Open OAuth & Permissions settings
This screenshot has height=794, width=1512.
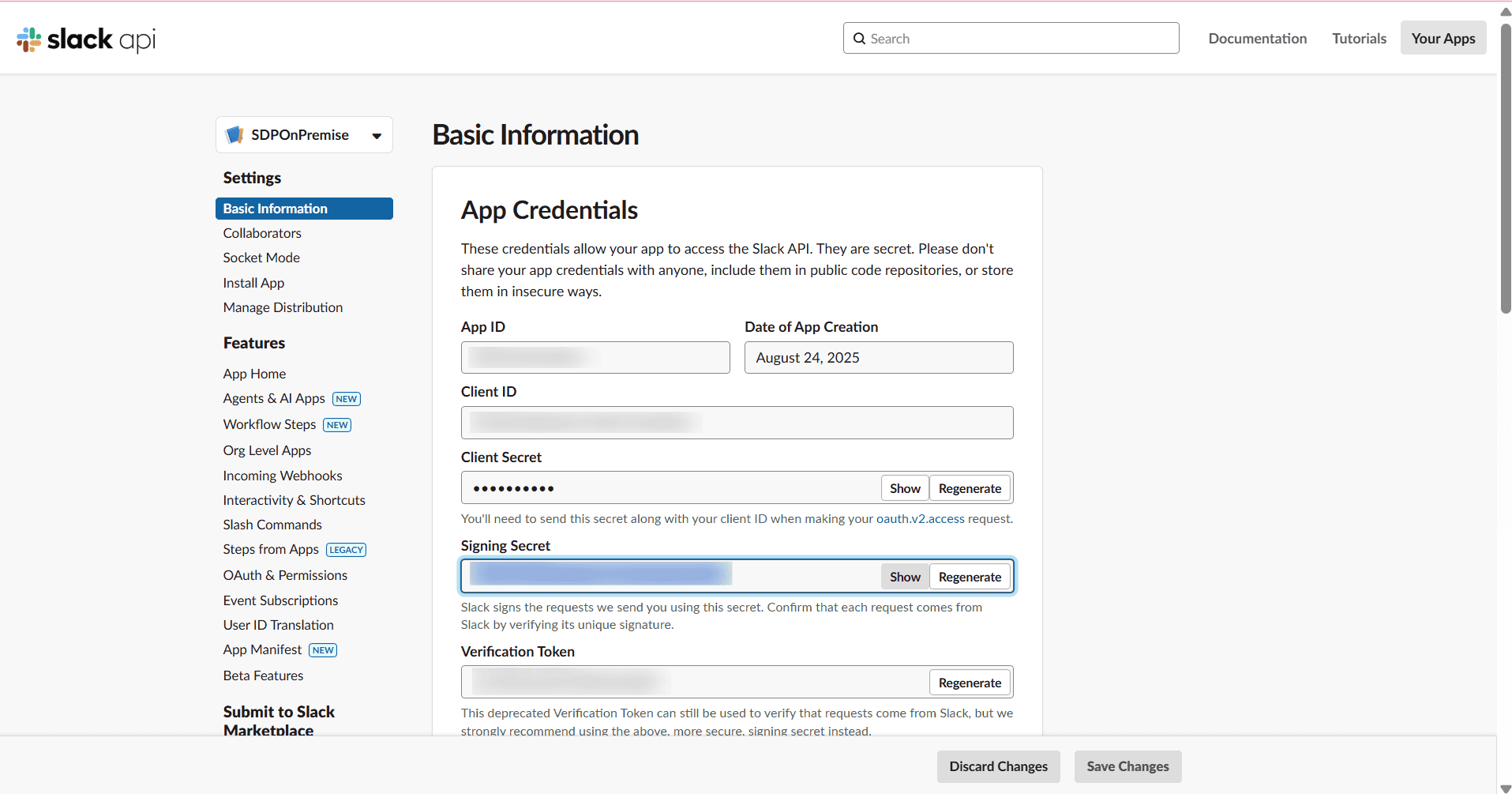[x=285, y=575]
